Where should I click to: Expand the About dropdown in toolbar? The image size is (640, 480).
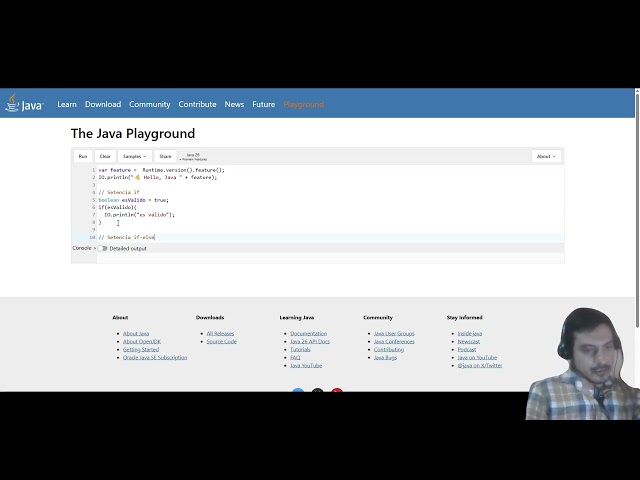pyautogui.click(x=546, y=156)
